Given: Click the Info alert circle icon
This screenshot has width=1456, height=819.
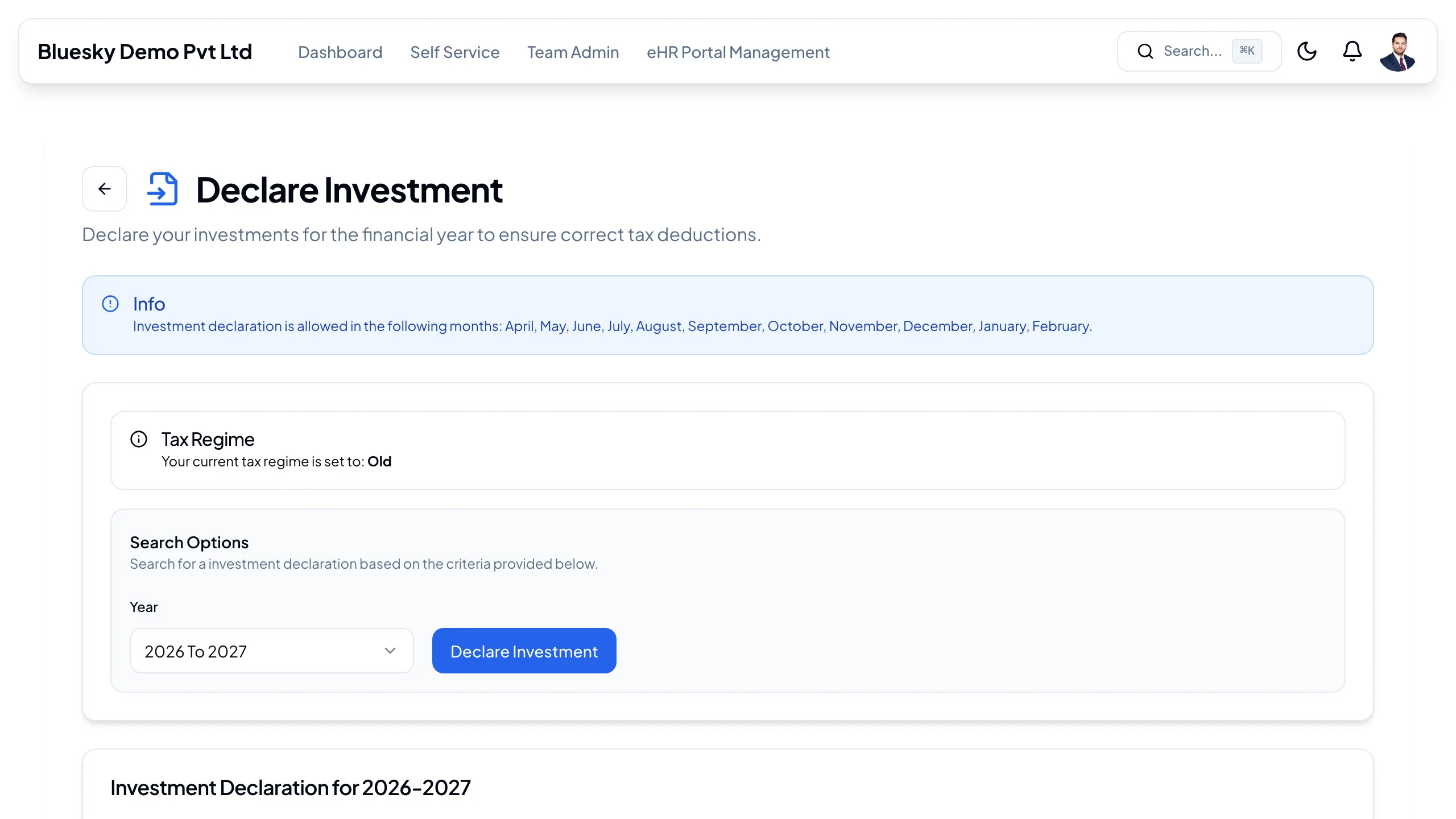Looking at the screenshot, I should point(110,304).
